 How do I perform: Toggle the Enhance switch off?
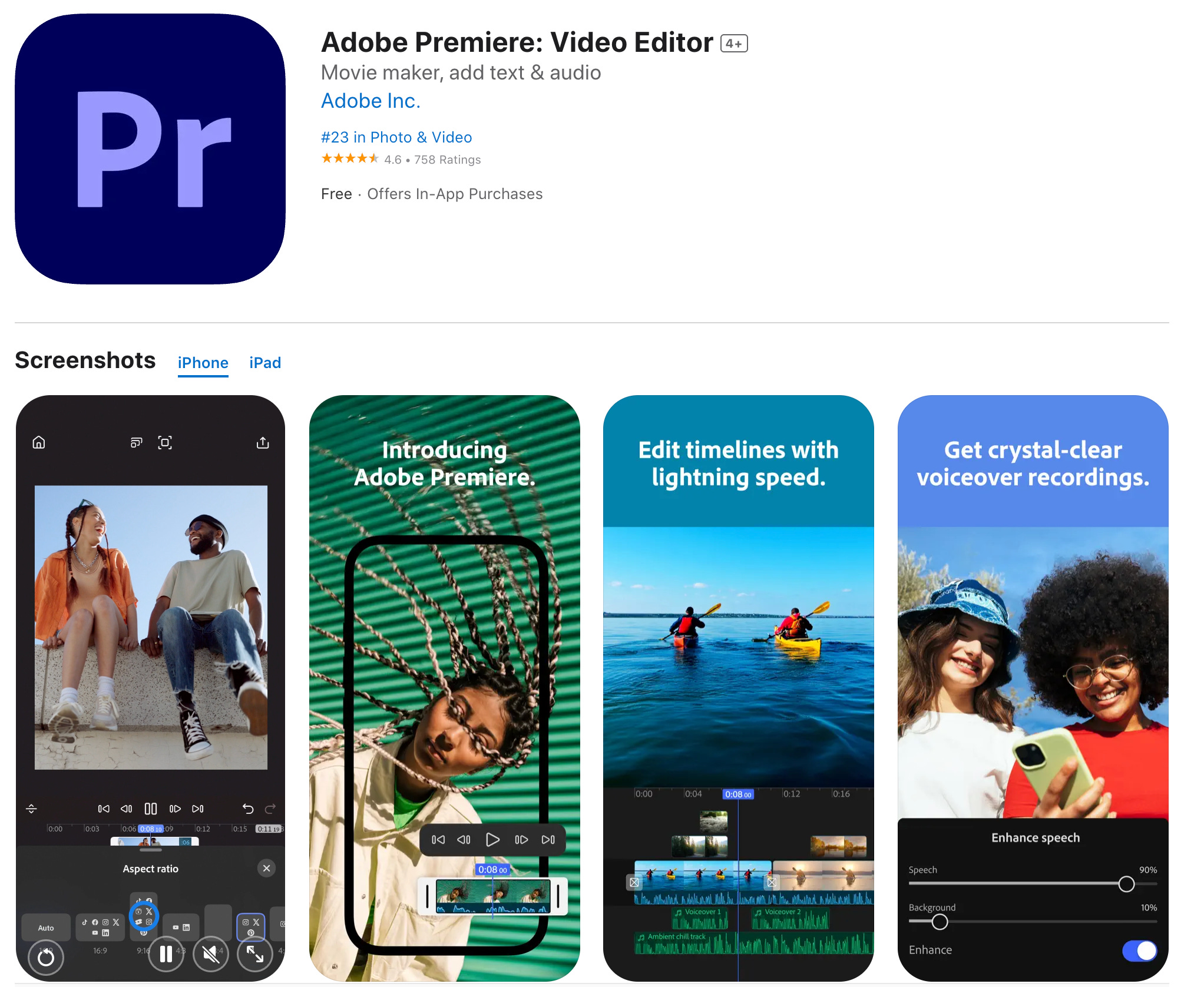click(x=1139, y=950)
